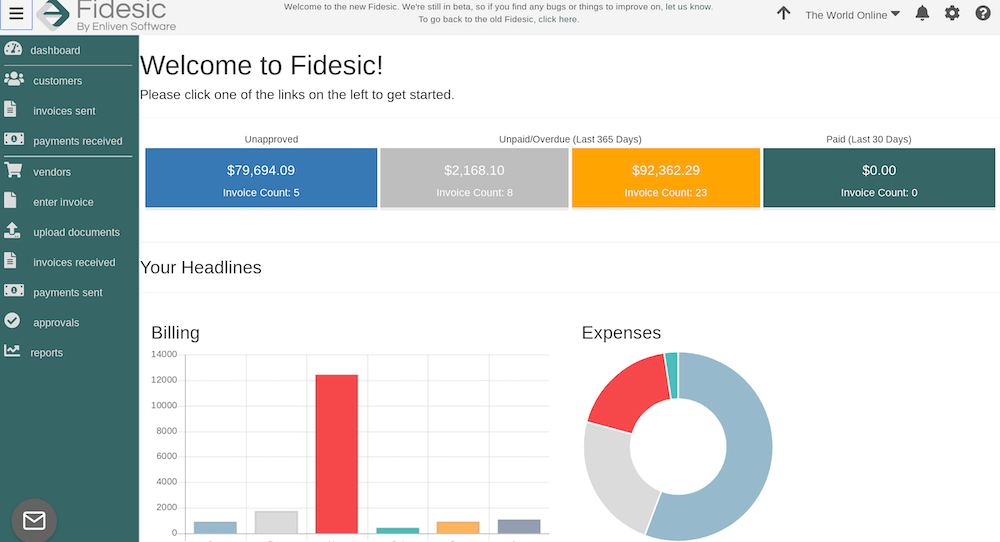Click the reports chart icon
The image size is (1000, 542).
[x=12, y=352]
